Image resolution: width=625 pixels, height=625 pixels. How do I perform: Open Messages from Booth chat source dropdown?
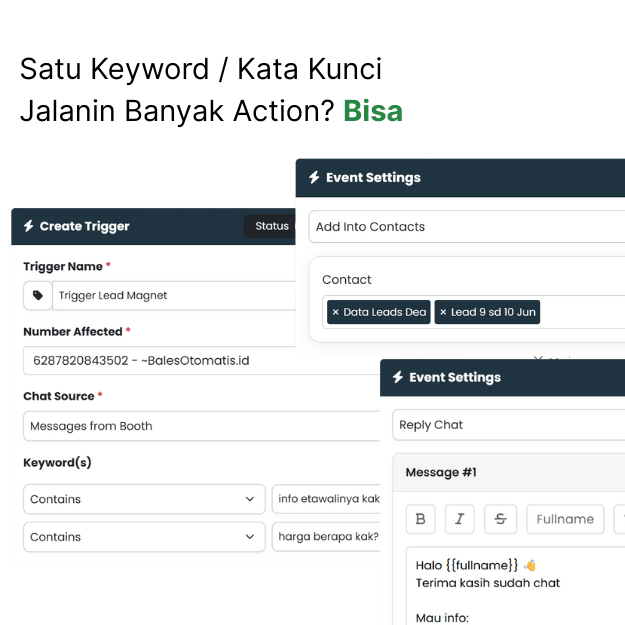[200, 426]
